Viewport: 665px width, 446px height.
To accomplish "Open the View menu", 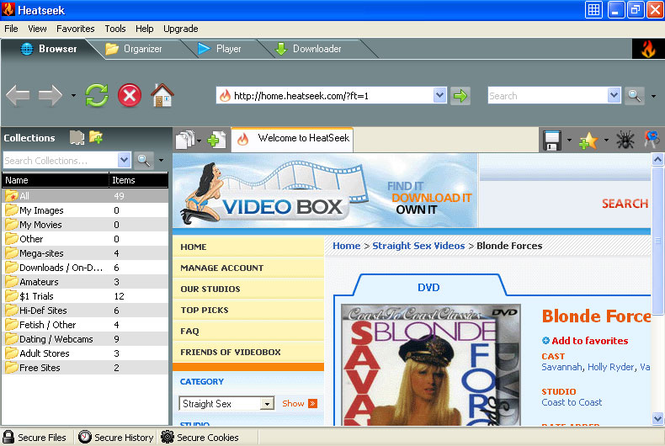I will pyautogui.click(x=37, y=29).
